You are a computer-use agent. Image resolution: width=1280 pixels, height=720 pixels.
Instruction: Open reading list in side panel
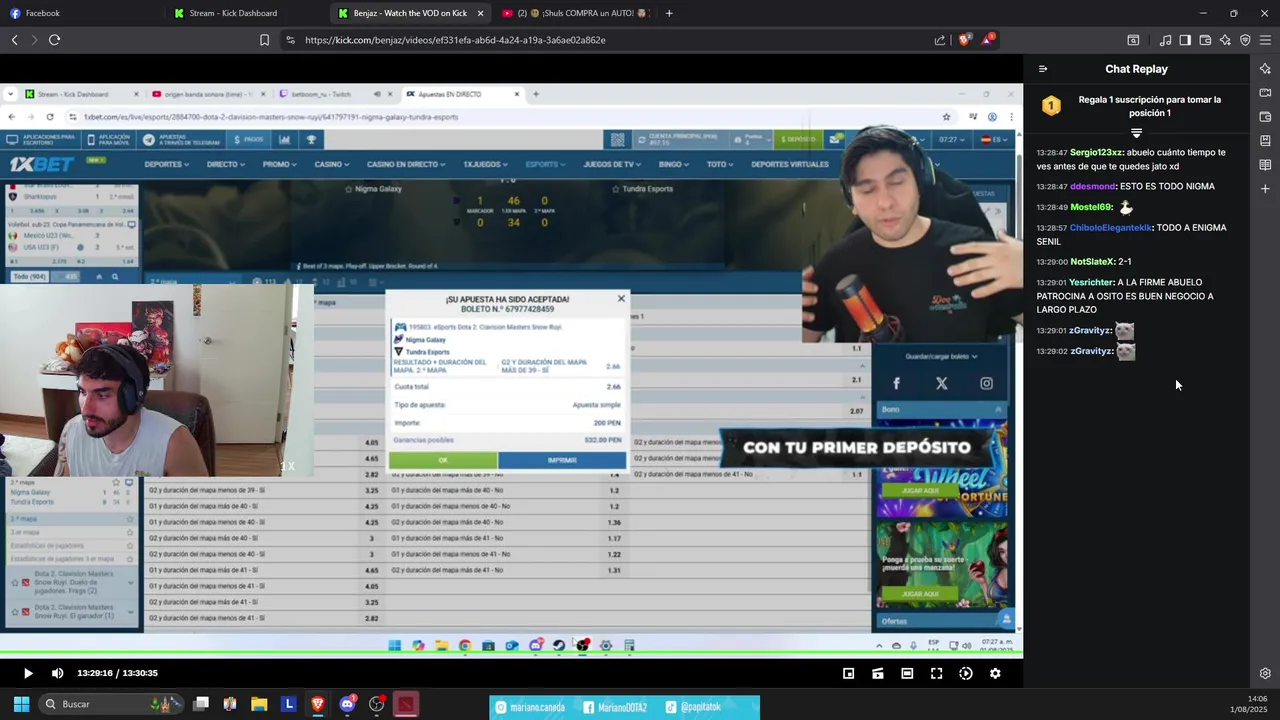(1265, 165)
